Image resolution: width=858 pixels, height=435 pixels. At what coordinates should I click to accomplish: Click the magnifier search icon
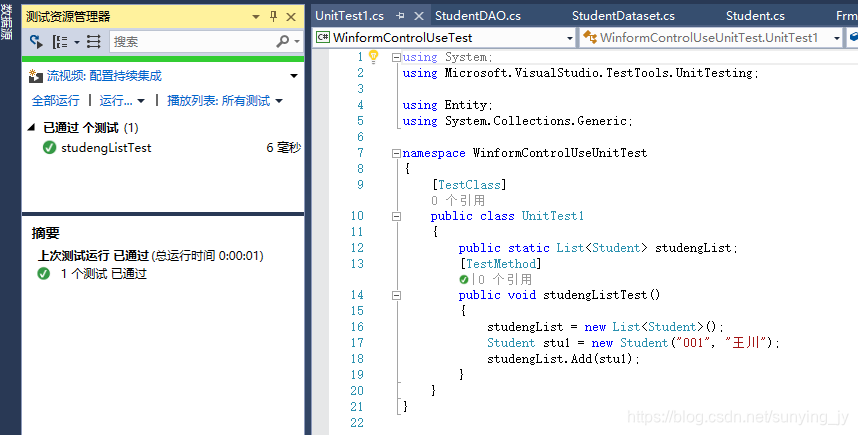point(282,41)
